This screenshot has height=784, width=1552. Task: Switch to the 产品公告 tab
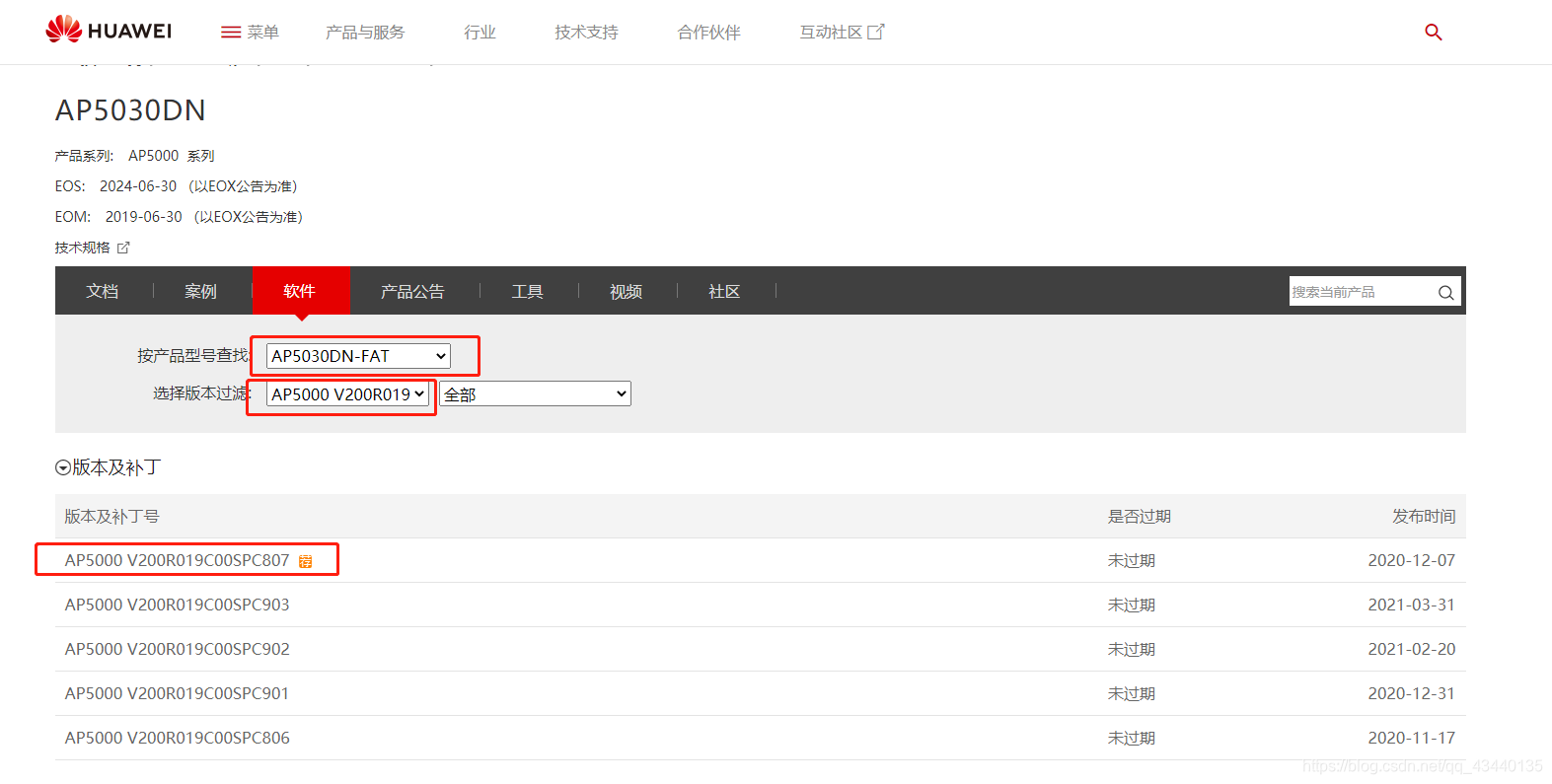coord(412,291)
